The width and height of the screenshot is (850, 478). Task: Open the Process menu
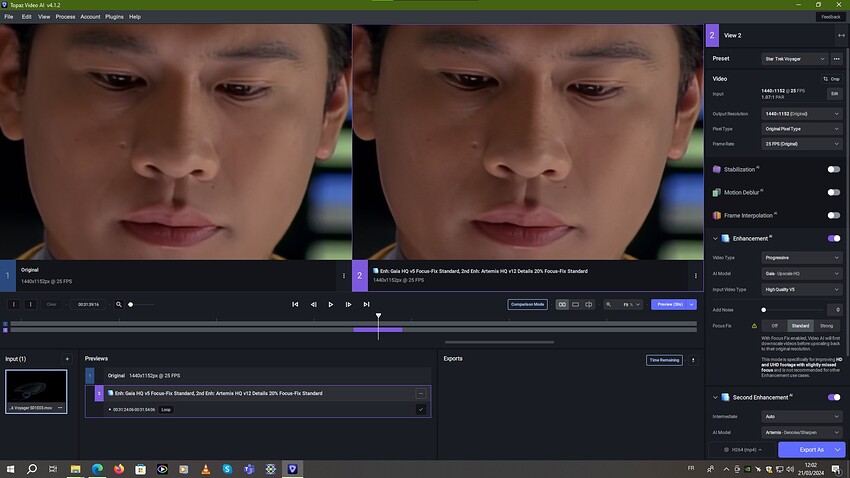(x=65, y=17)
